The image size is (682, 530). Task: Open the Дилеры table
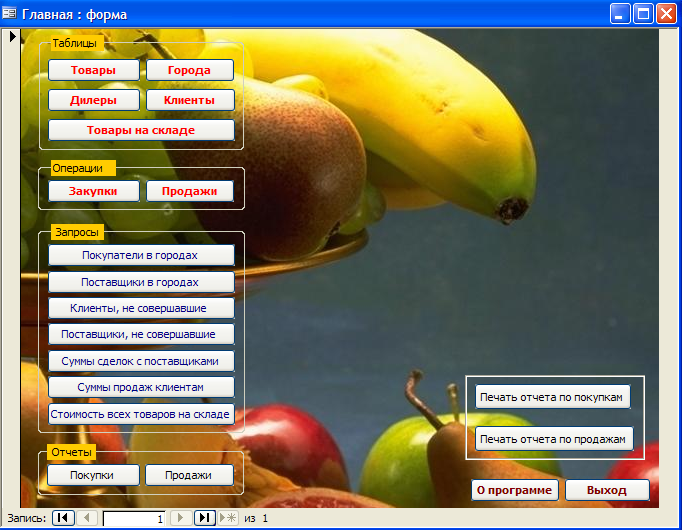click(94, 100)
